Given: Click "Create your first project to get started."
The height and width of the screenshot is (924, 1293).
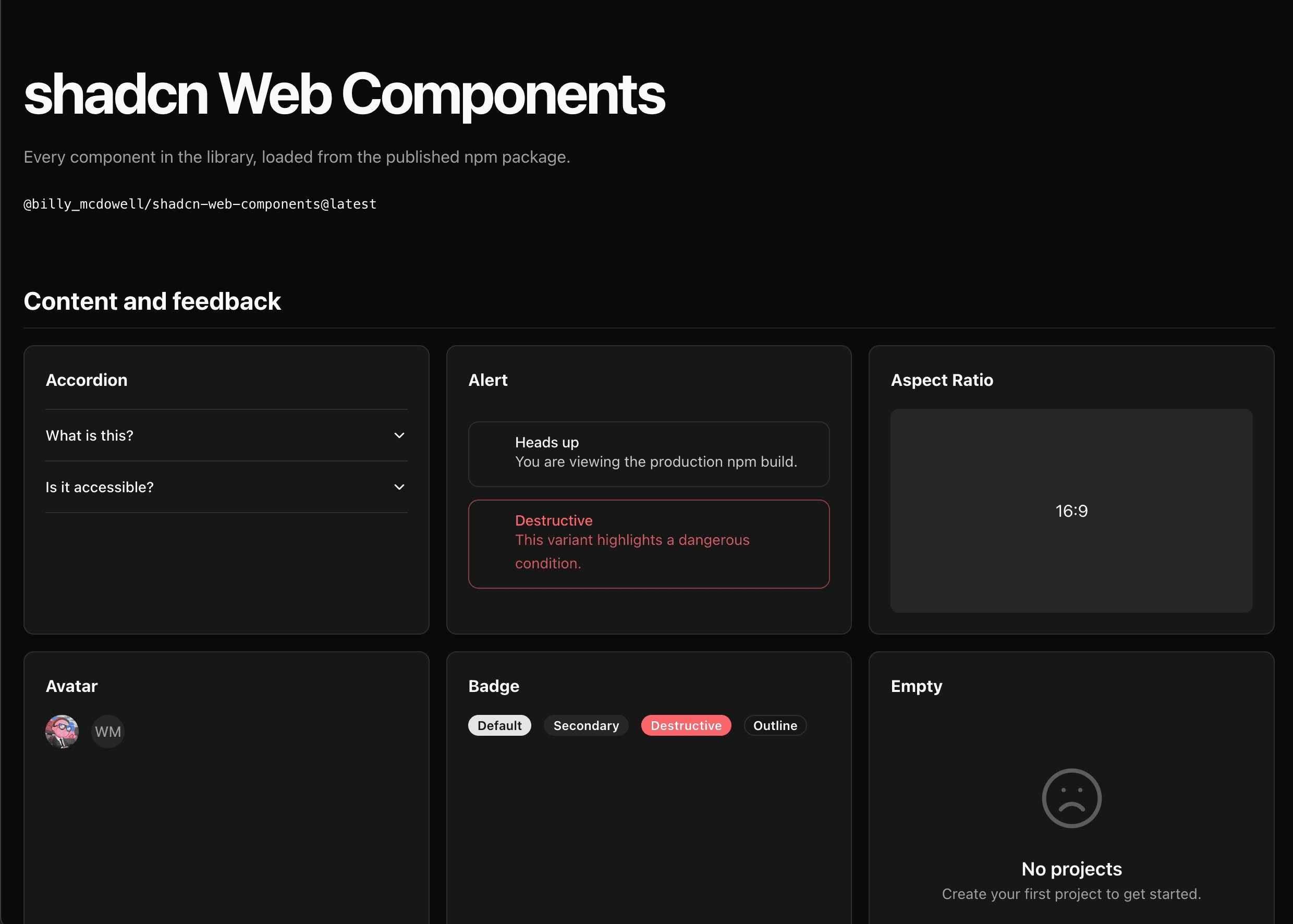Looking at the screenshot, I should 1072,894.
